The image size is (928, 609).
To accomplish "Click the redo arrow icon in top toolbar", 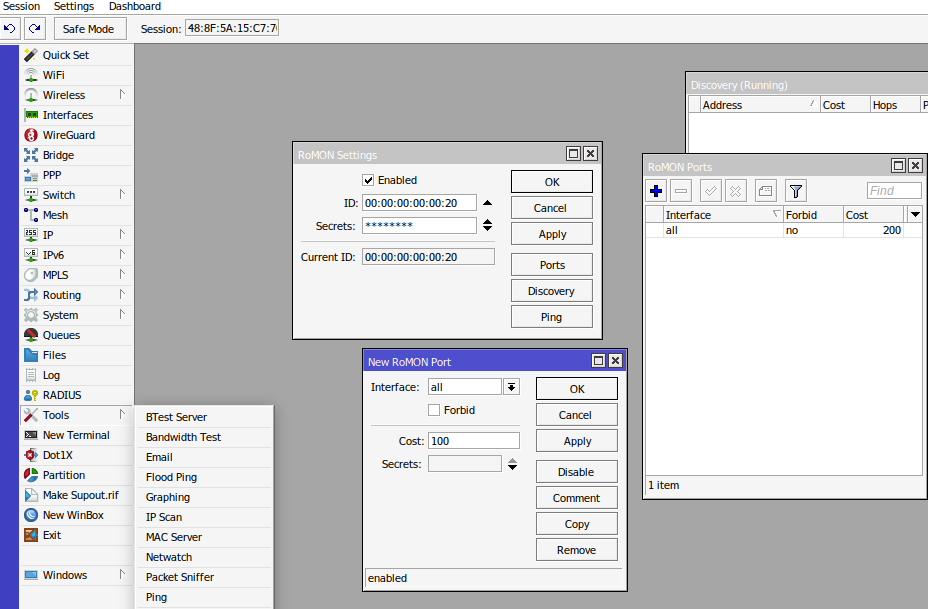I will click(35, 29).
